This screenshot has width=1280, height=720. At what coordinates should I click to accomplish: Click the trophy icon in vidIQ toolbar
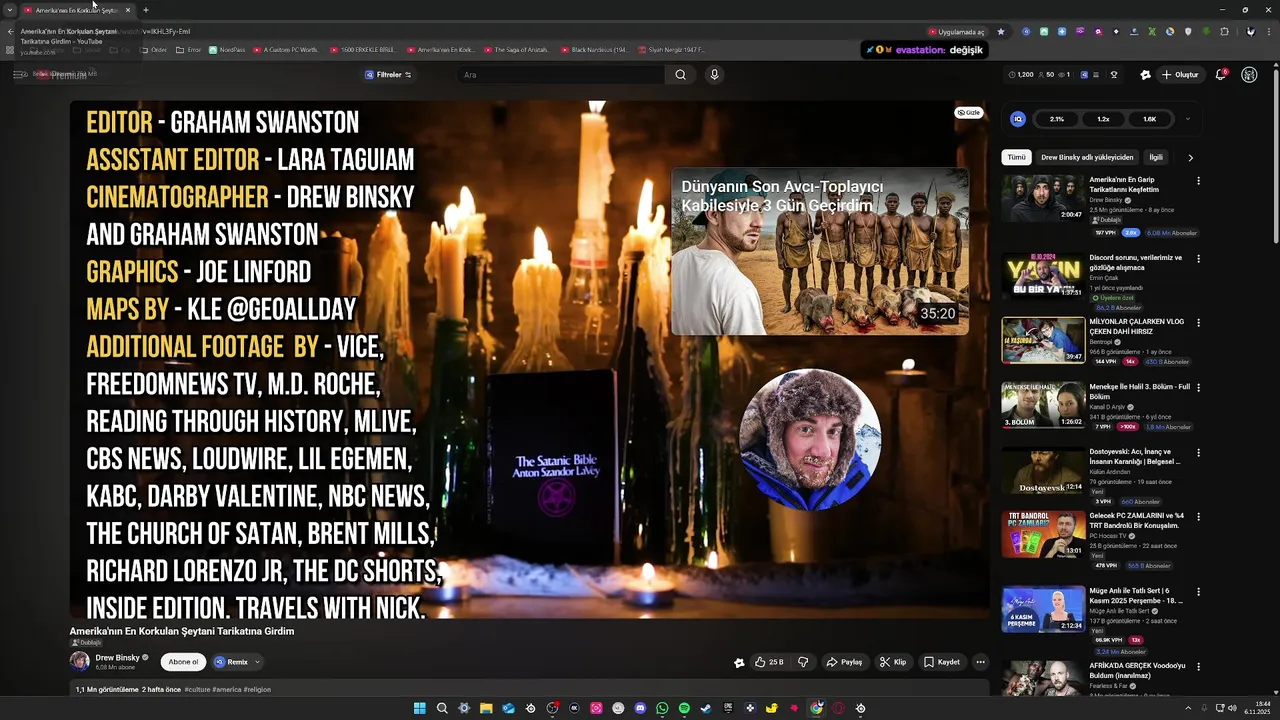[x=1113, y=74]
